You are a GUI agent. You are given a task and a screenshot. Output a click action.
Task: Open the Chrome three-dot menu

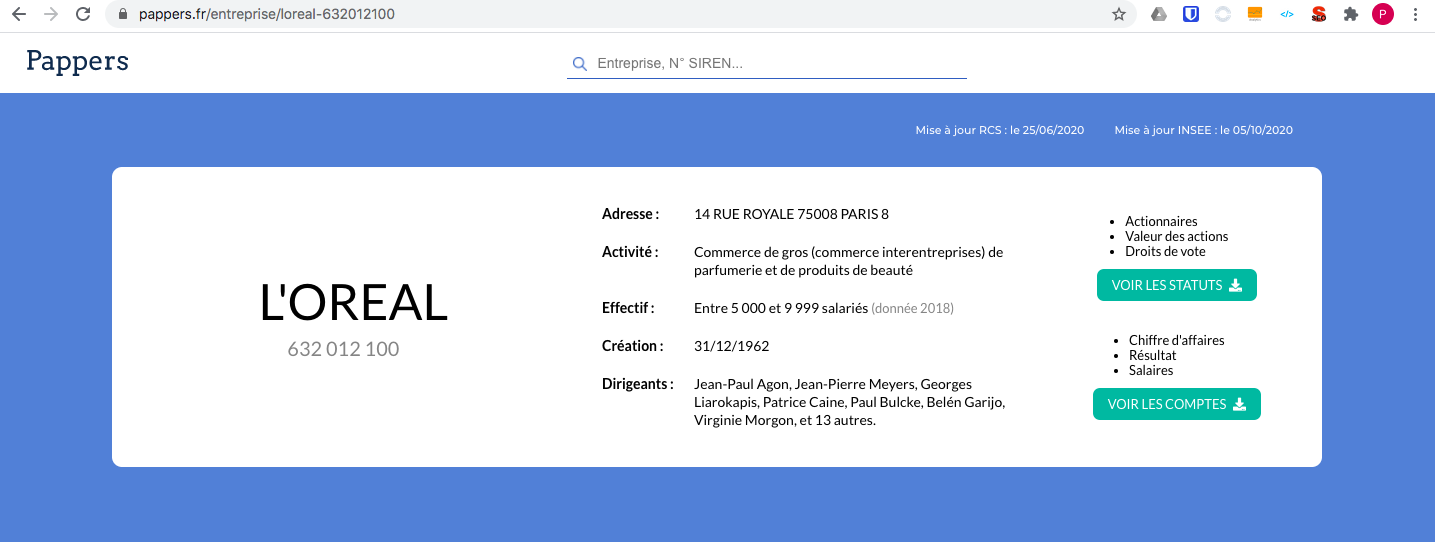pyautogui.click(x=1415, y=14)
